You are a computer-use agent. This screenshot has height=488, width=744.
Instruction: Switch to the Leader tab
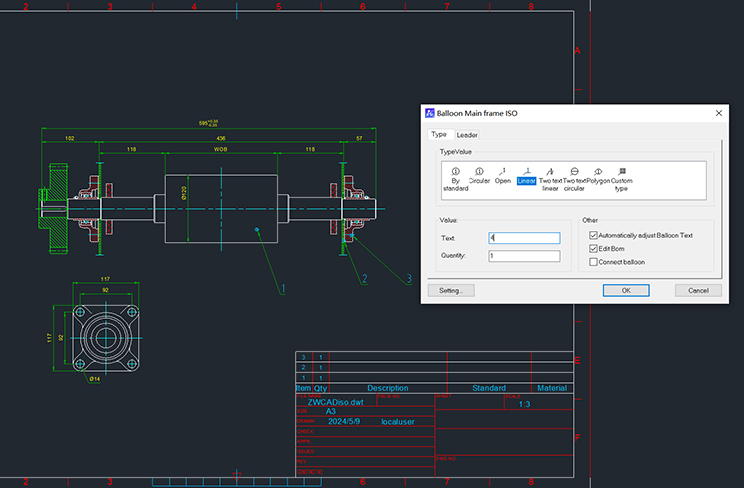[467, 134]
